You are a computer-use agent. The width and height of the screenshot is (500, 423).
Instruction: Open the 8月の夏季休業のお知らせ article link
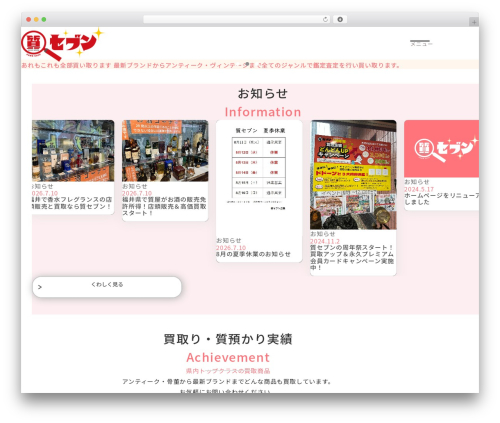click(x=253, y=254)
